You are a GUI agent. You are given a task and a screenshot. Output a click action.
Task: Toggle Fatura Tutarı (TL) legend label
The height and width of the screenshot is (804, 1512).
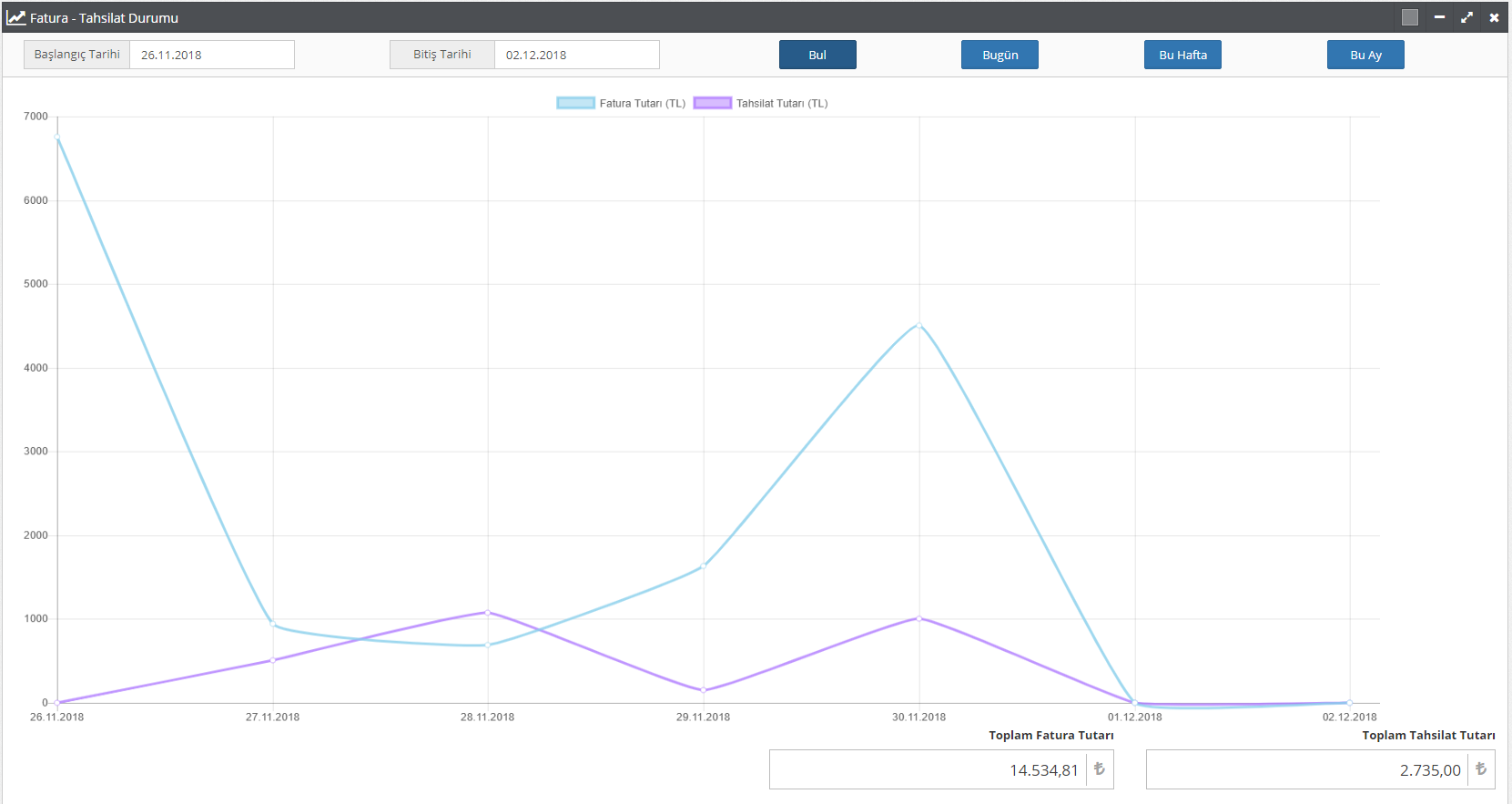coord(642,104)
